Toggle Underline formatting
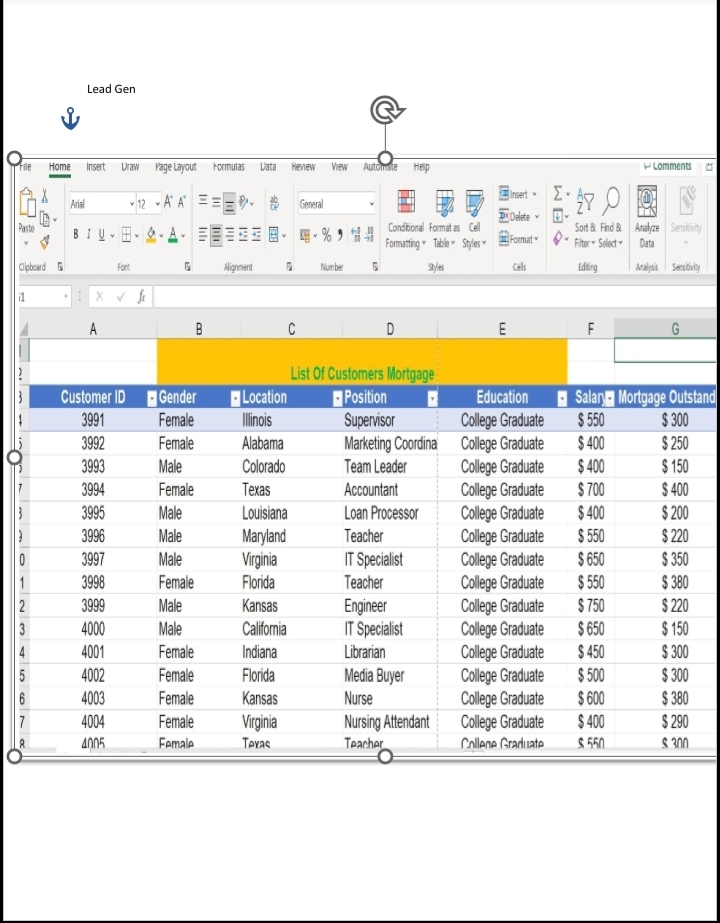 click(101, 235)
